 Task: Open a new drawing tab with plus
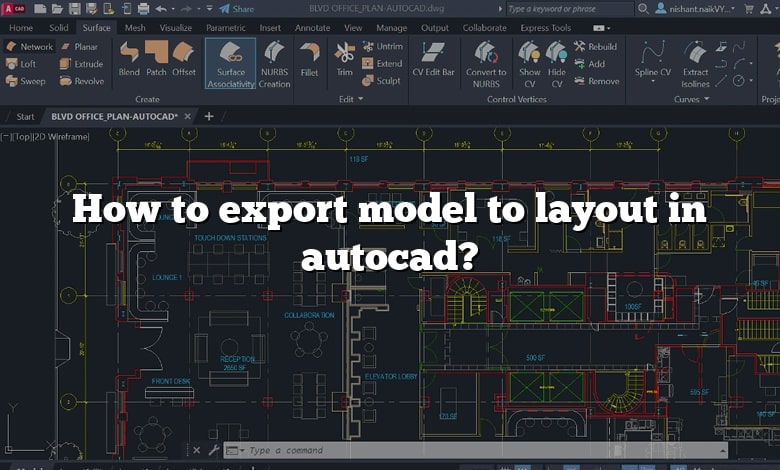209,116
